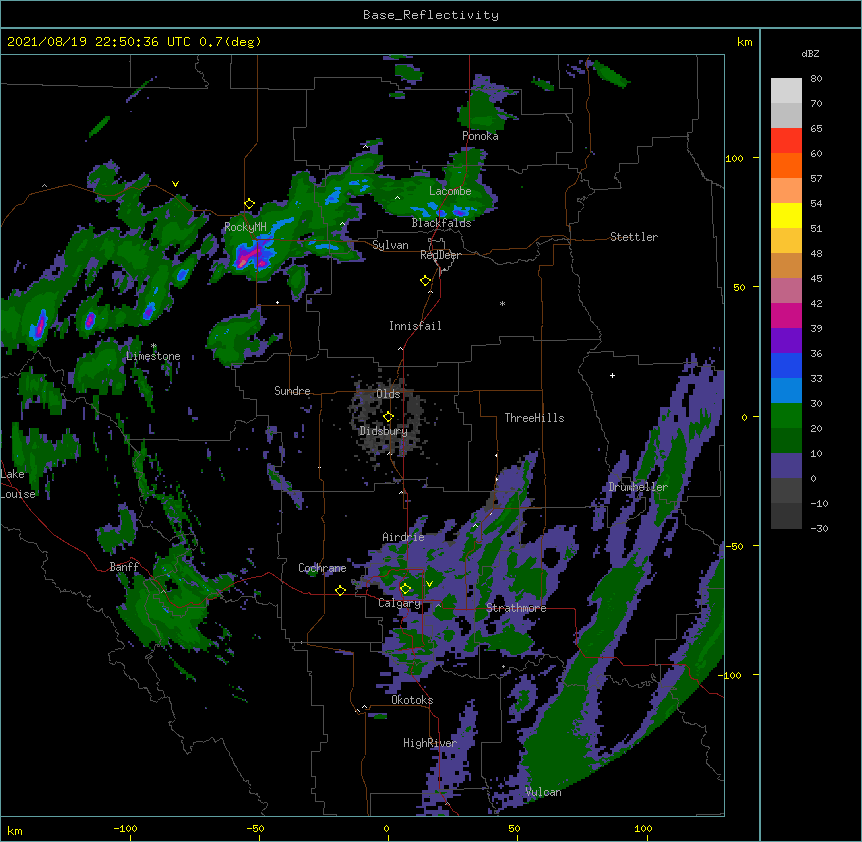Click the Calgary city label
862x842 pixels.
399,603
